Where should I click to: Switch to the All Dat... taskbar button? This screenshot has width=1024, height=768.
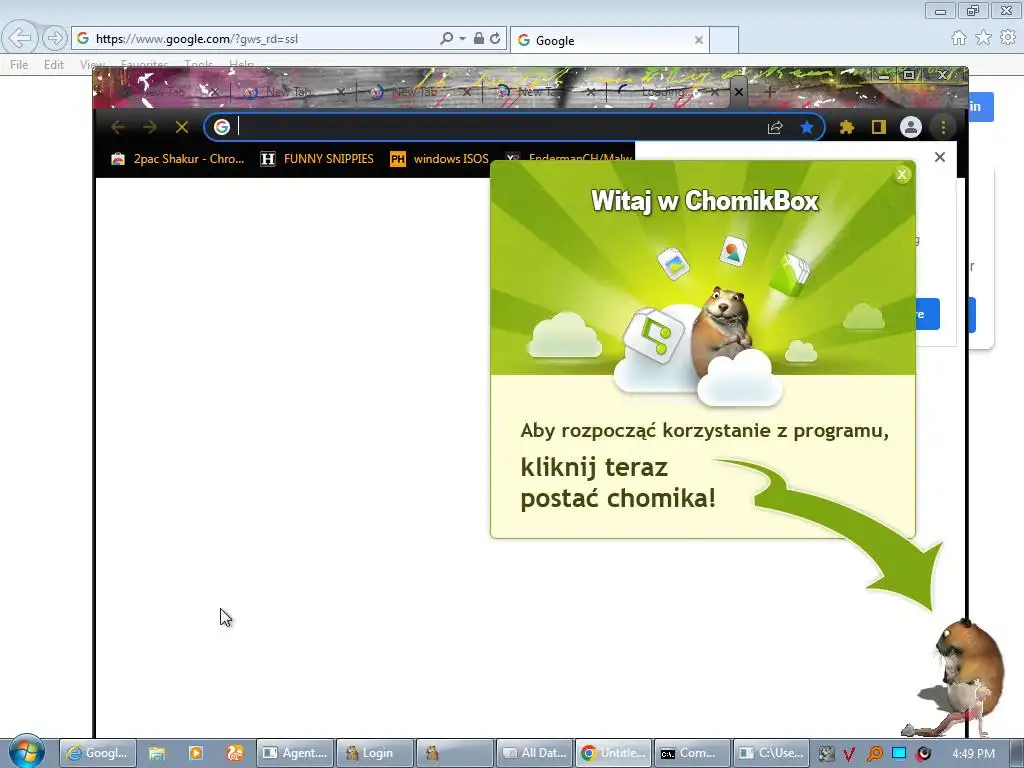pyautogui.click(x=535, y=753)
